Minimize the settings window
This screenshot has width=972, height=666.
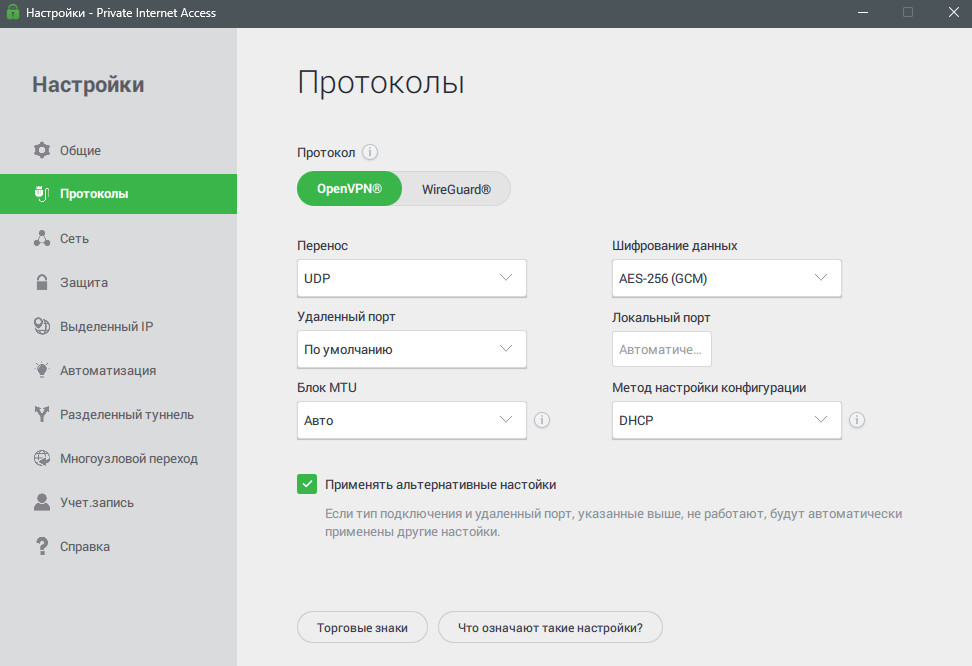pos(862,12)
